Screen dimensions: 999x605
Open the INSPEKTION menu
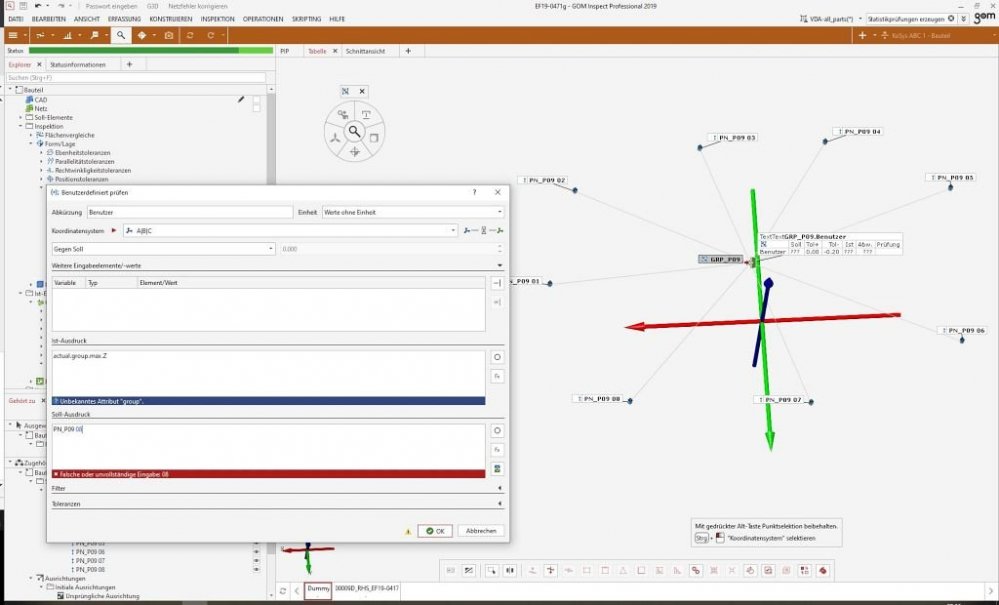coord(217,19)
